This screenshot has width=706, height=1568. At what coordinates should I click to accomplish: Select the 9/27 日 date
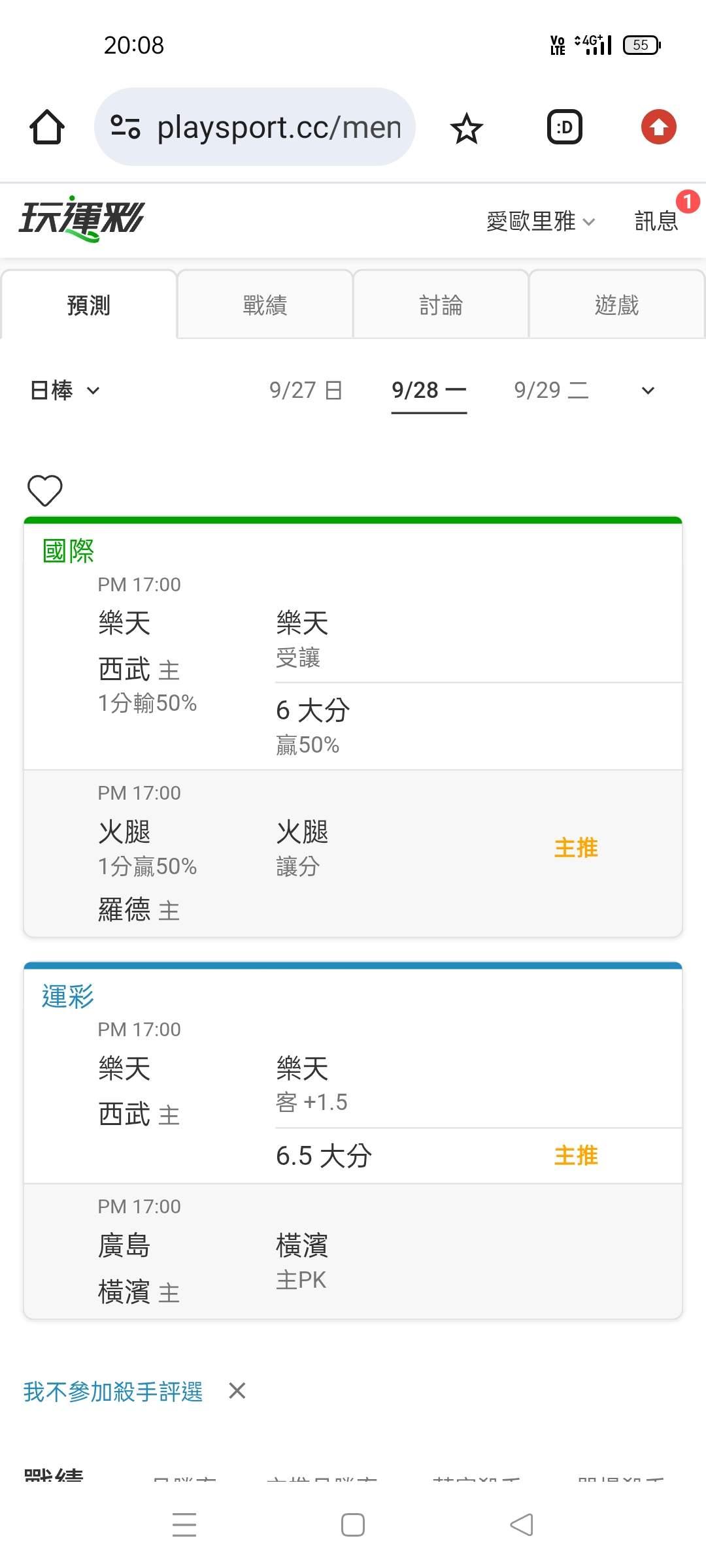[x=306, y=390]
